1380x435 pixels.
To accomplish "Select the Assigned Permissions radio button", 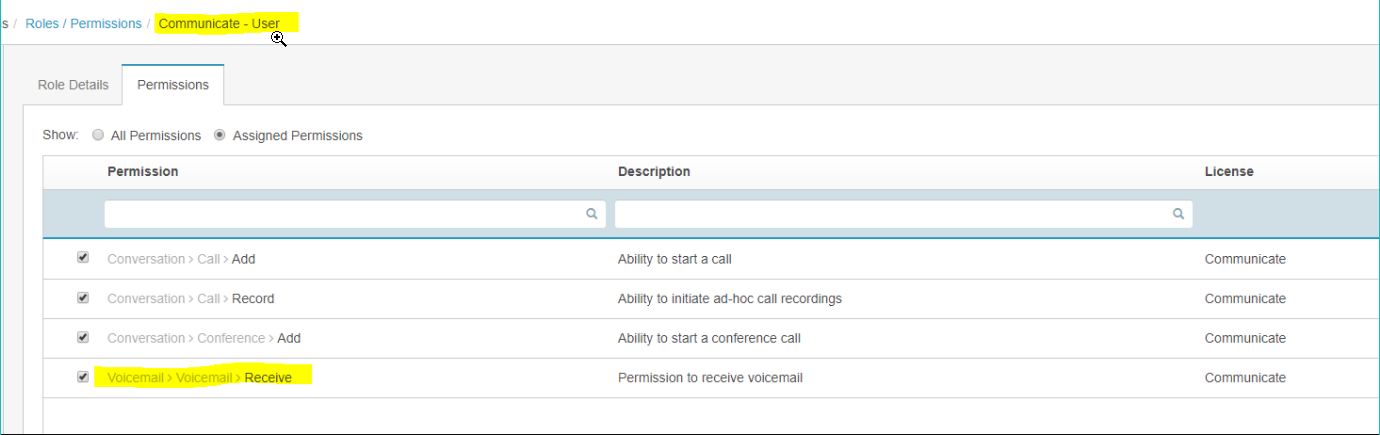I will 220,135.
